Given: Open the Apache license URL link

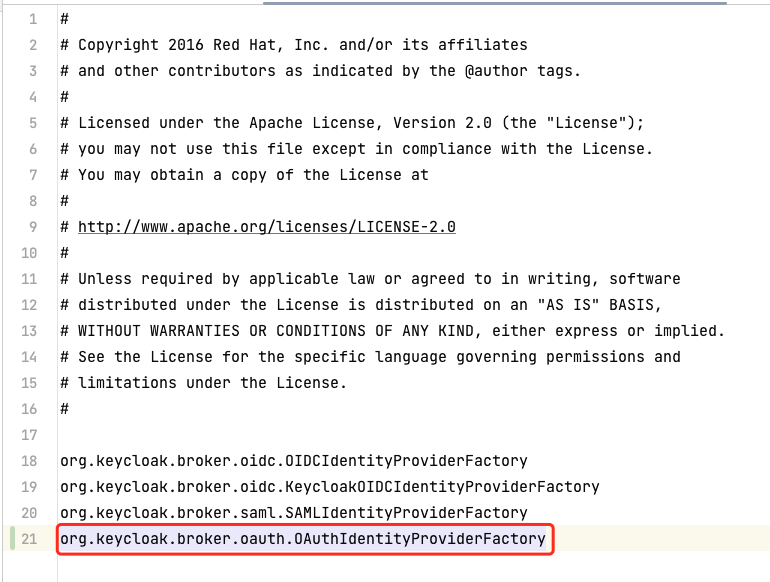Looking at the screenshot, I should point(267,227).
